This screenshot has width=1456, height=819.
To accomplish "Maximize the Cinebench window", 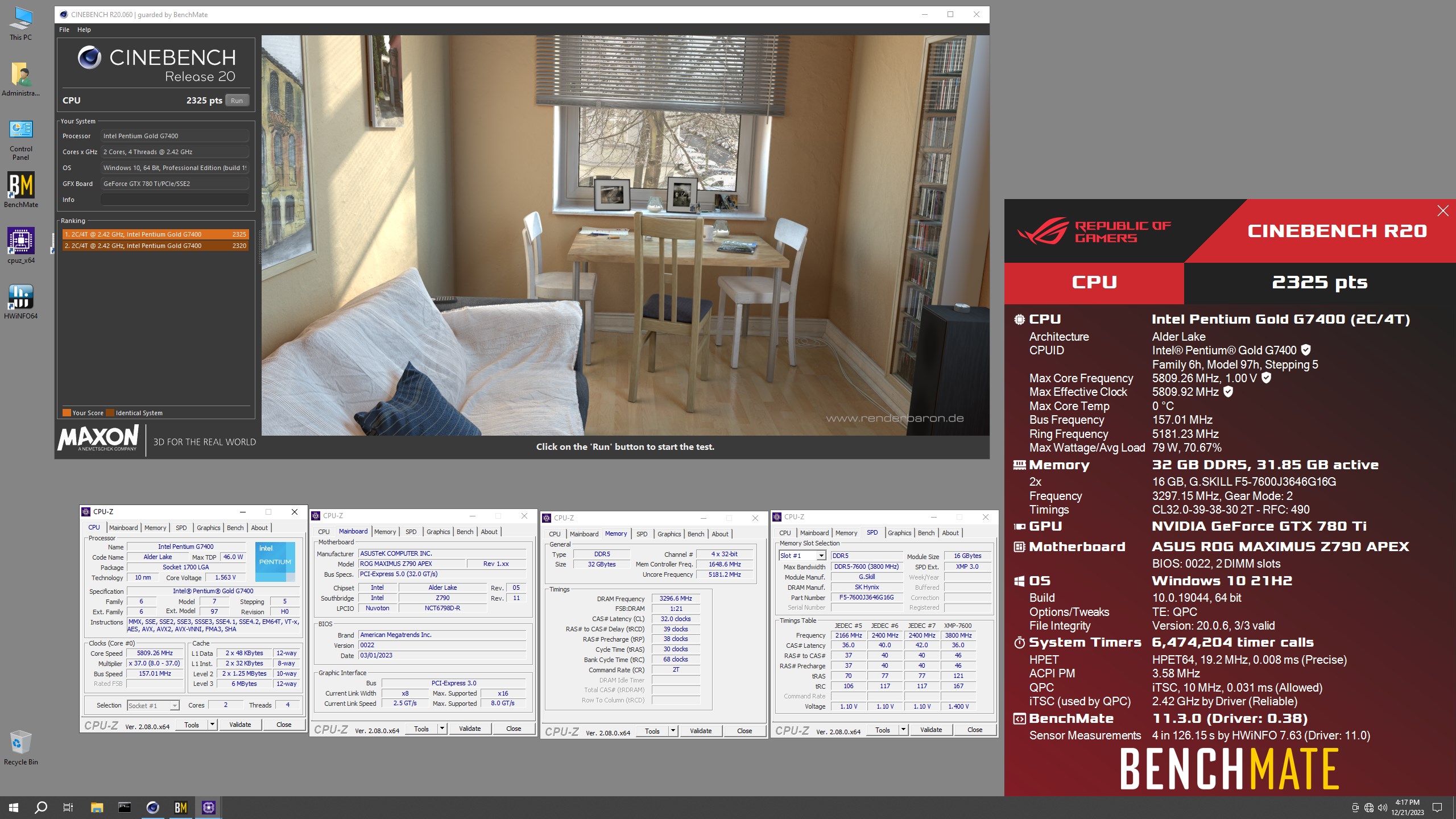I will 950,14.
